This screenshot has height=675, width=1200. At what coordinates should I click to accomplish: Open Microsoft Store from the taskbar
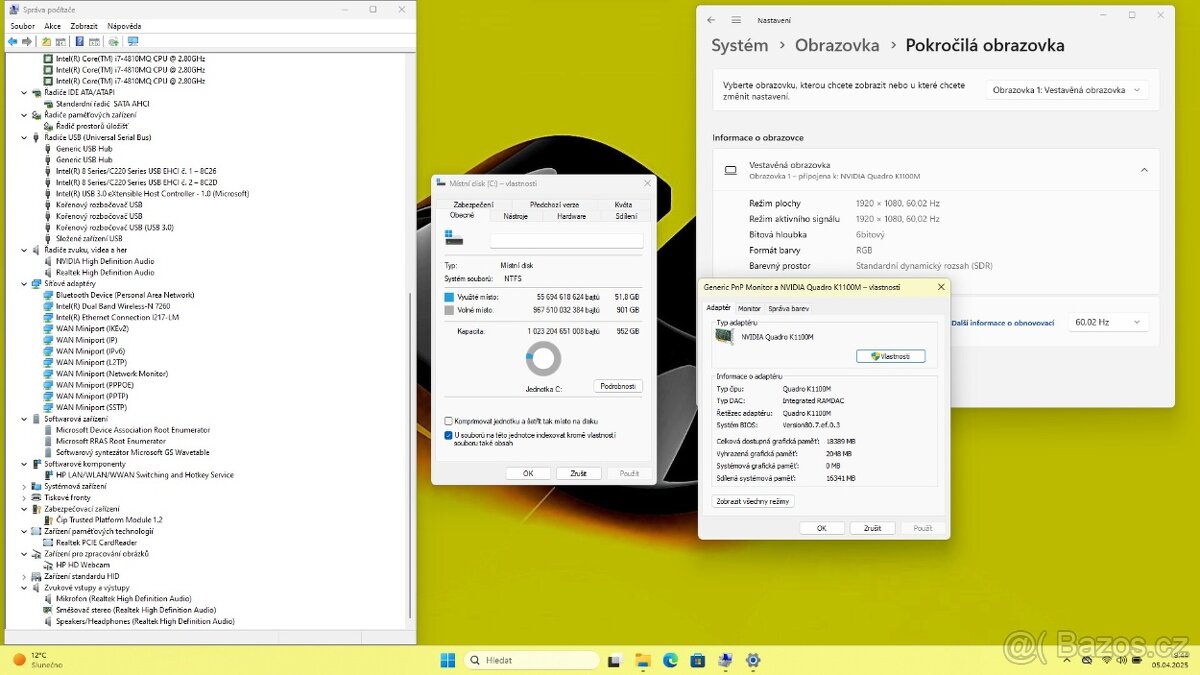point(697,660)
